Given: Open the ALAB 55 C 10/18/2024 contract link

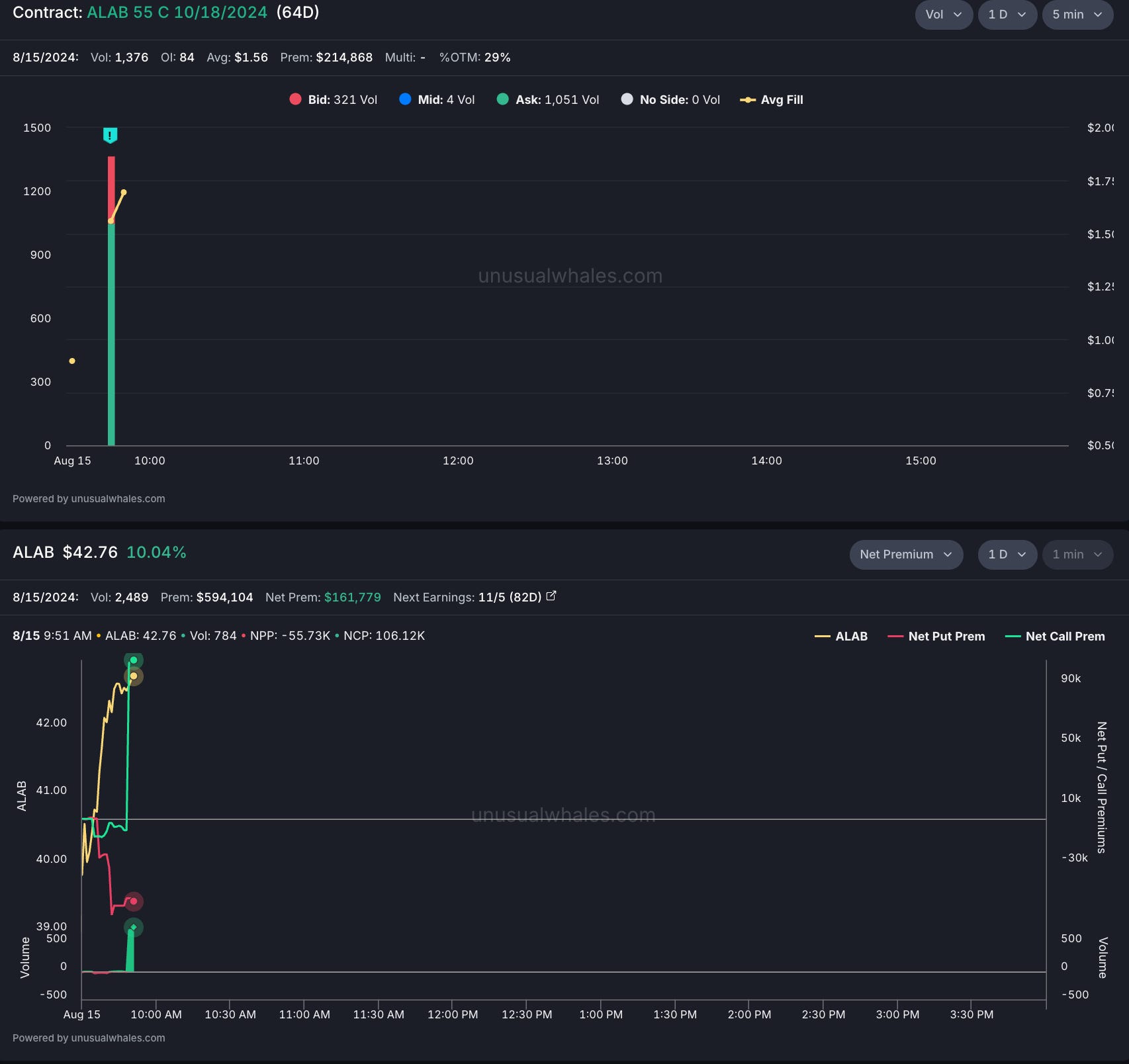Looking at the screenshot, I should pos(177,13).
